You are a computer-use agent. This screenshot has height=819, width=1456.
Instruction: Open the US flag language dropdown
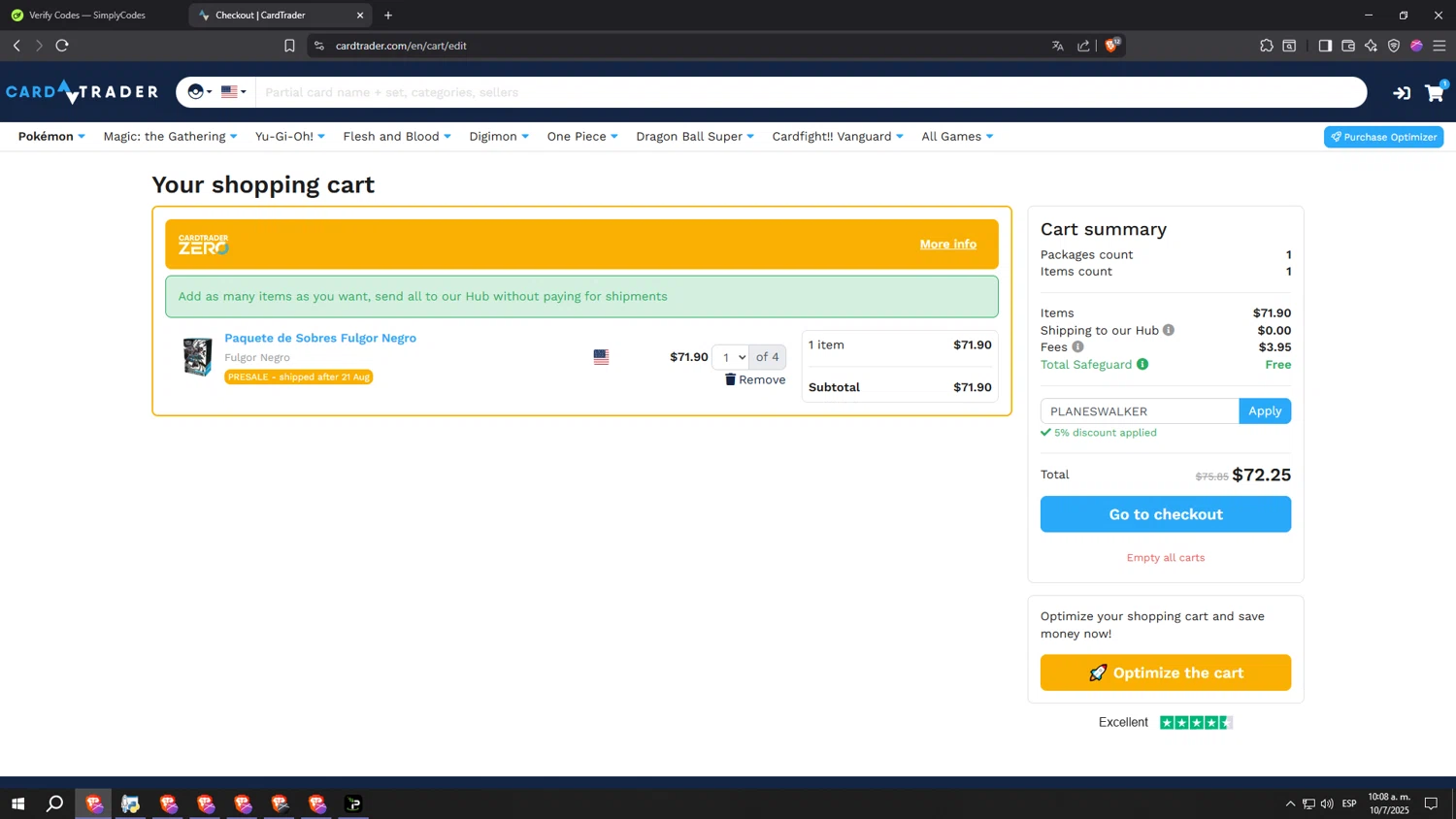tap(234, 92)
